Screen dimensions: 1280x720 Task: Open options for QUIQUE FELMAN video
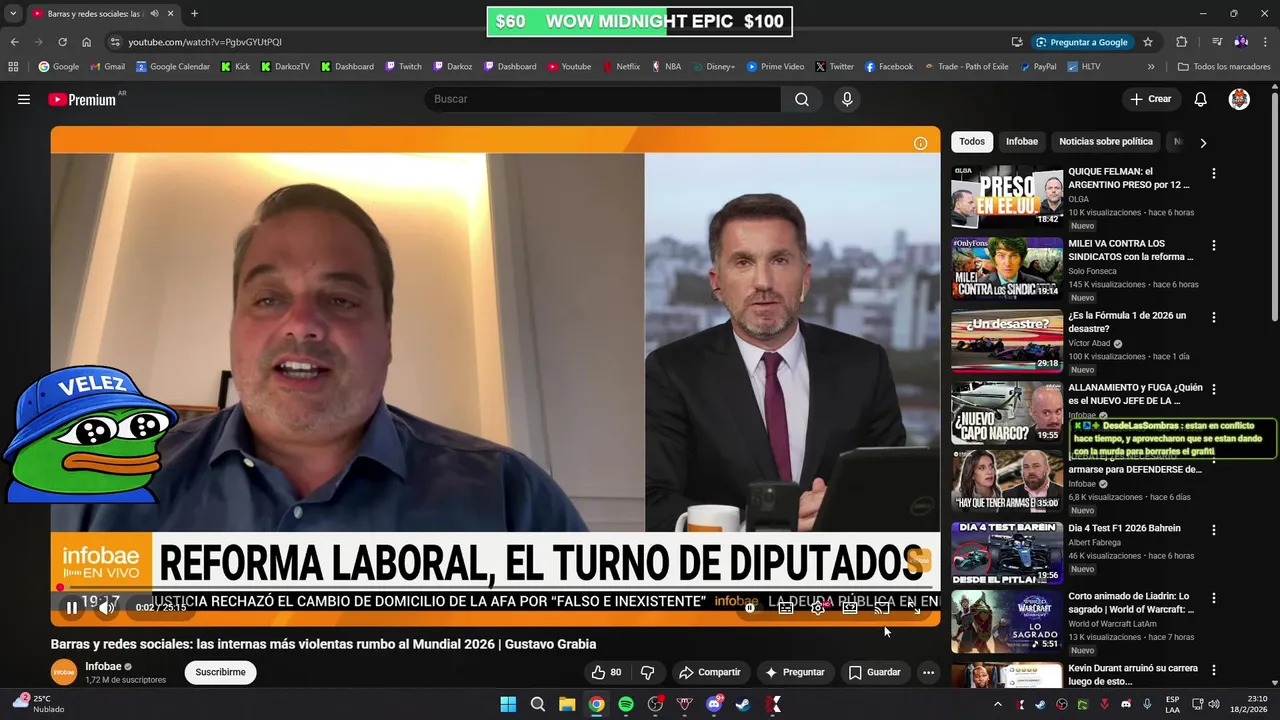pos(1214,173)
